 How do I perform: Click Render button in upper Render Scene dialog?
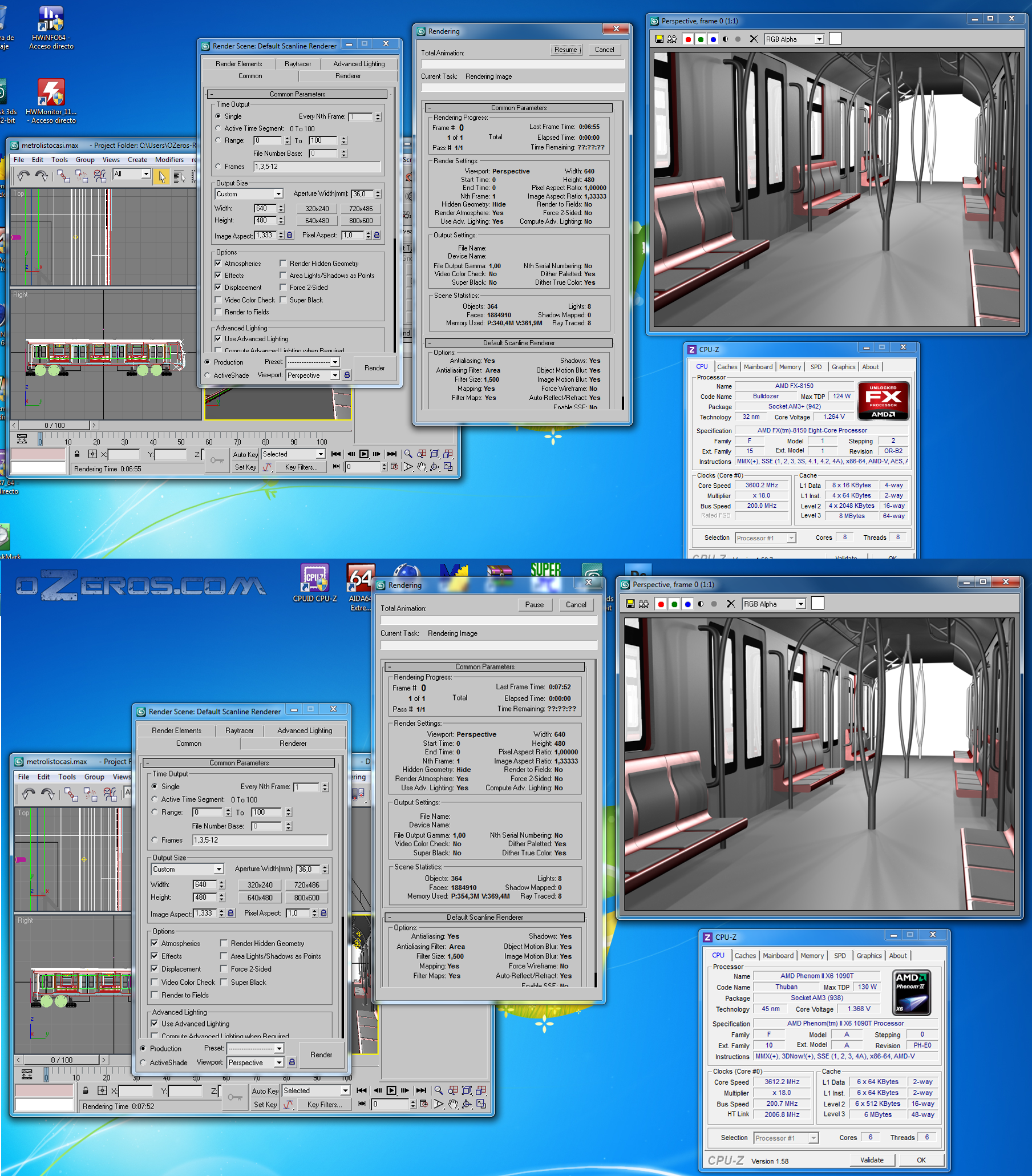click(x=374, y=368)
